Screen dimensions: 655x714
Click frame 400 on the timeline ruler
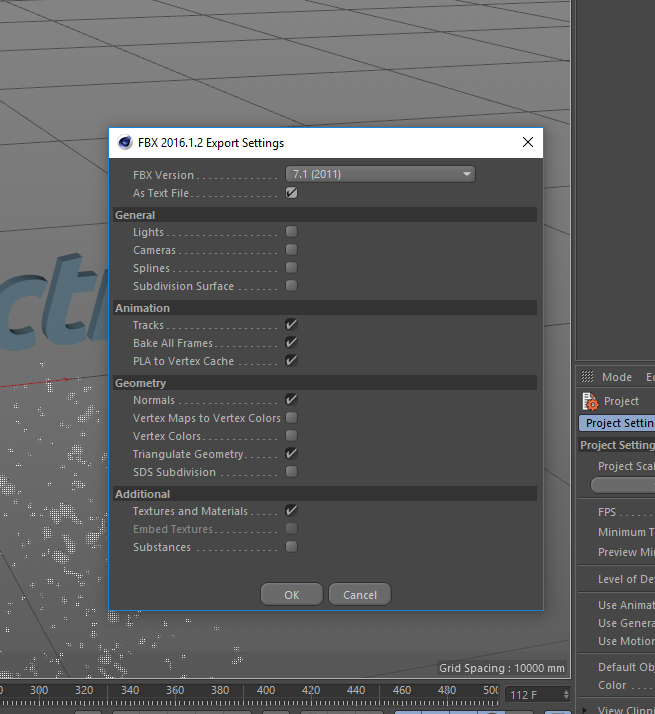click(266, 690)
